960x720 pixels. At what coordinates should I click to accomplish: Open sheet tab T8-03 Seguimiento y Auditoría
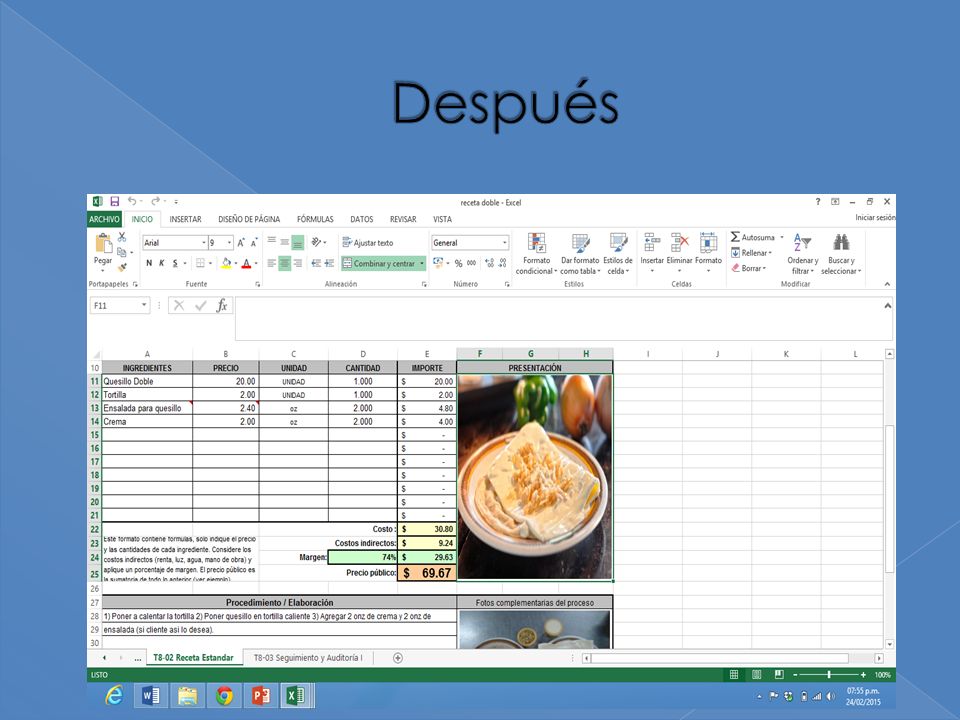click(x=308, y=658)
